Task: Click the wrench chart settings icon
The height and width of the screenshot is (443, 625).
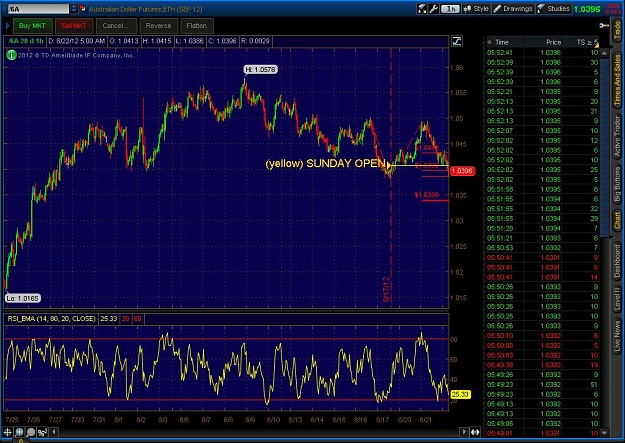Action: (x=434, y=8)
